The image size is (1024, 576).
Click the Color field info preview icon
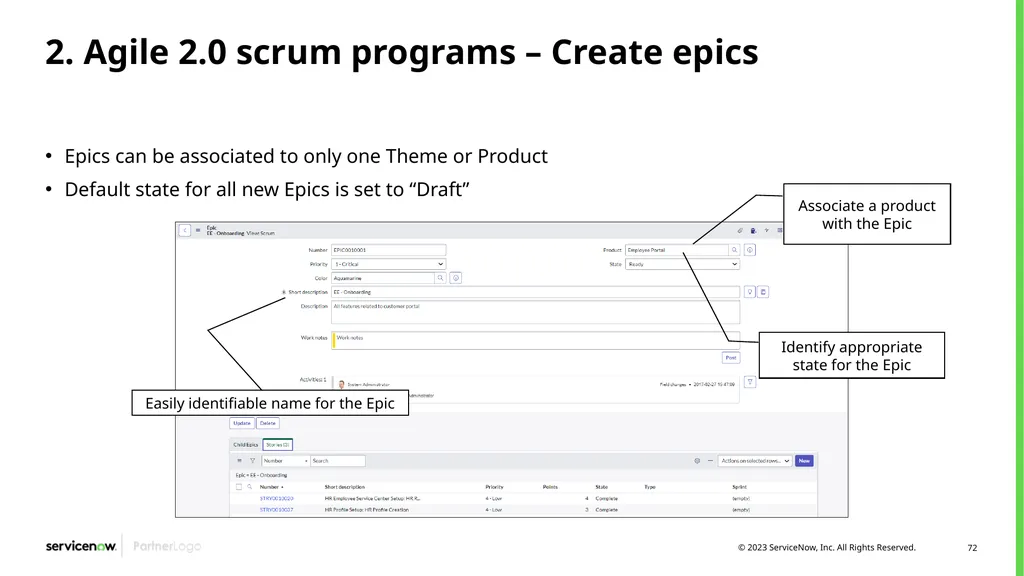456,278
